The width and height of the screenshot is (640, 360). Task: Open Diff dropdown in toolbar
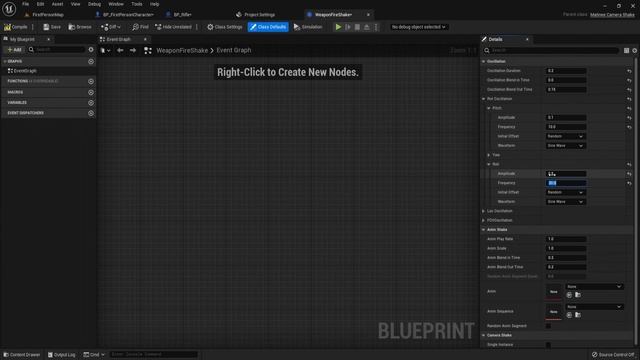111,27
